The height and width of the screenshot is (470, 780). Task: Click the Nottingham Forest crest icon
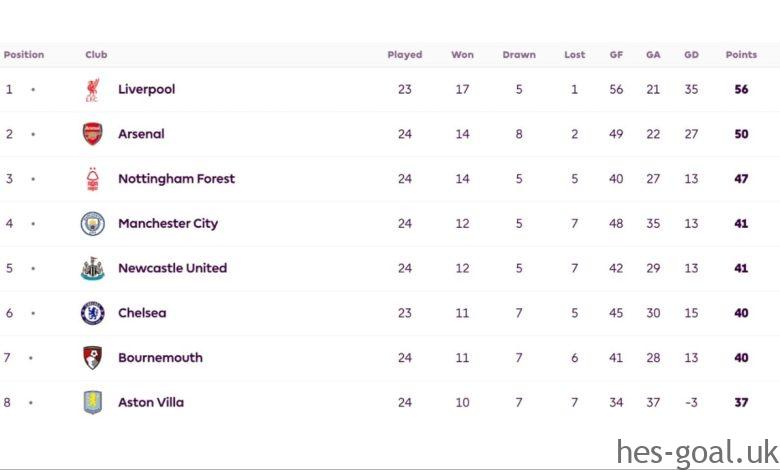[92, 179]
